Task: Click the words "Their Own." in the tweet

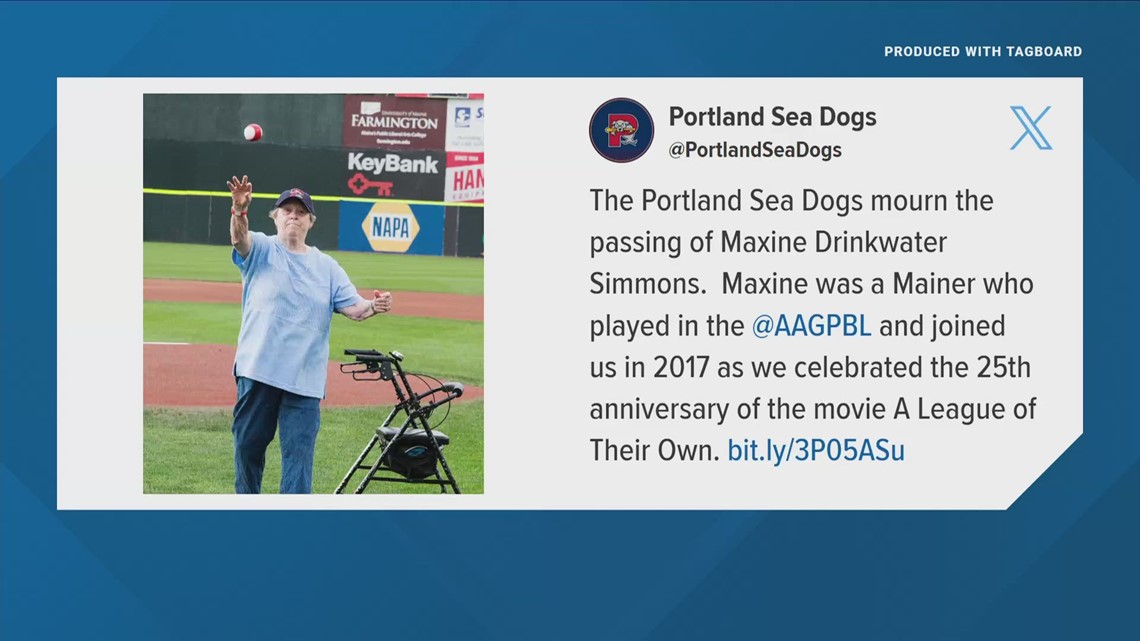Action: point(654,450)
